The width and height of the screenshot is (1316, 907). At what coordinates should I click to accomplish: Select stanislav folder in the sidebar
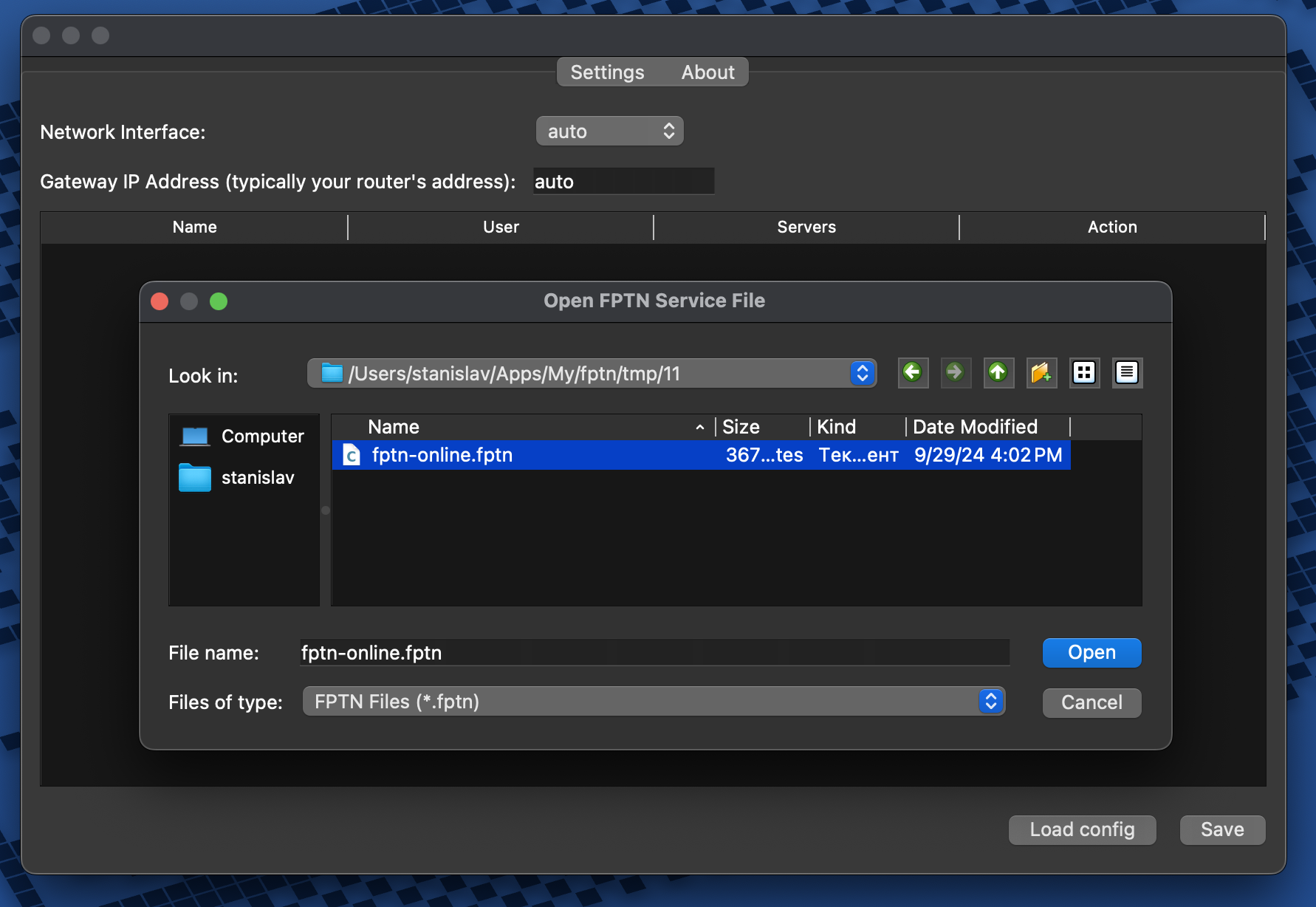coord(237,478)
